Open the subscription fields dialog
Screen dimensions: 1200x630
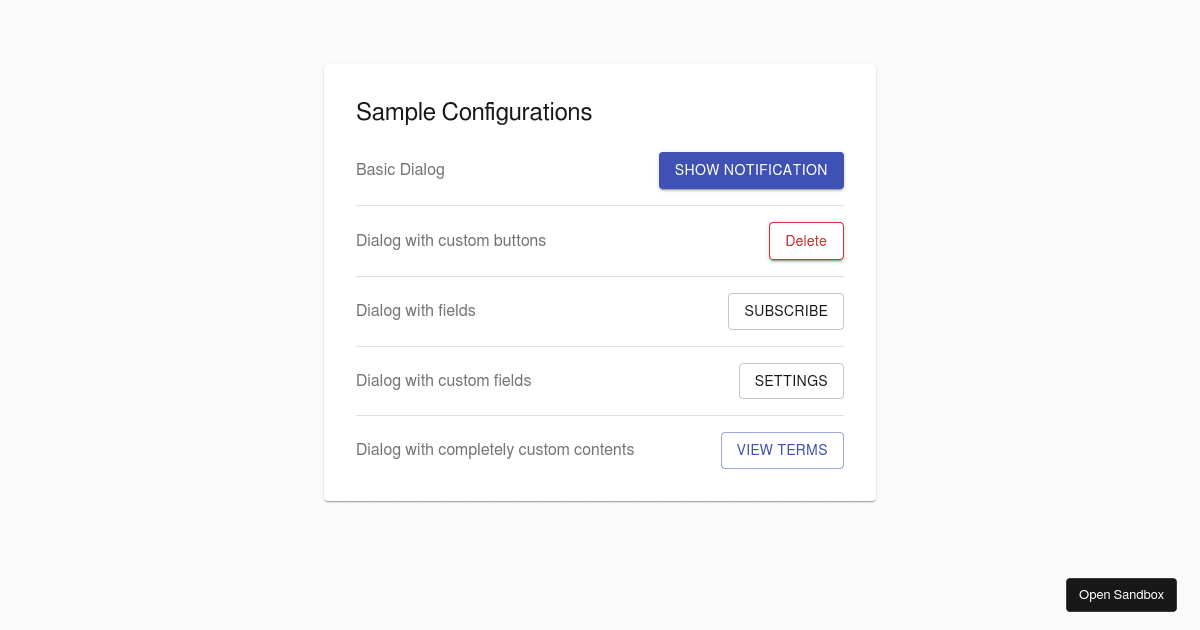coord(786,311)
